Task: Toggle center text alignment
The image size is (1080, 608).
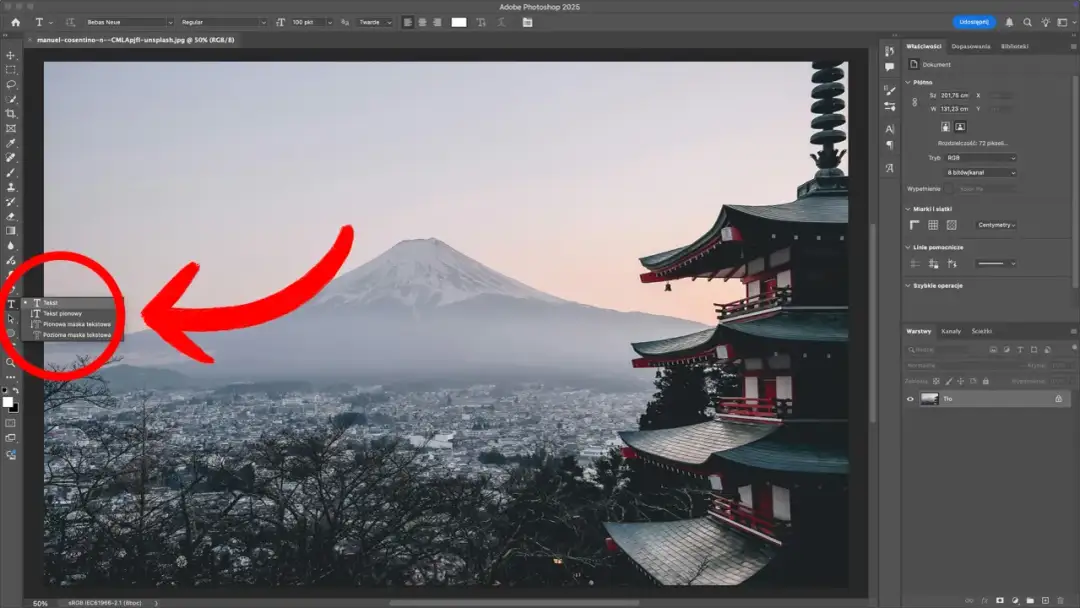Action: click(422, 22)
